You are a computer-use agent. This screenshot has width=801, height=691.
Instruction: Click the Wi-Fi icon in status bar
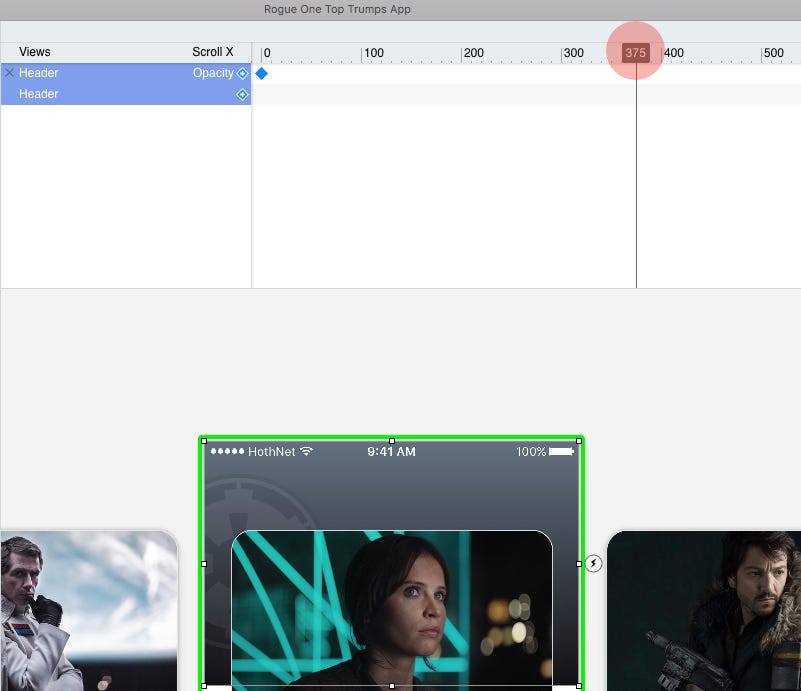(x=306, y=451)
